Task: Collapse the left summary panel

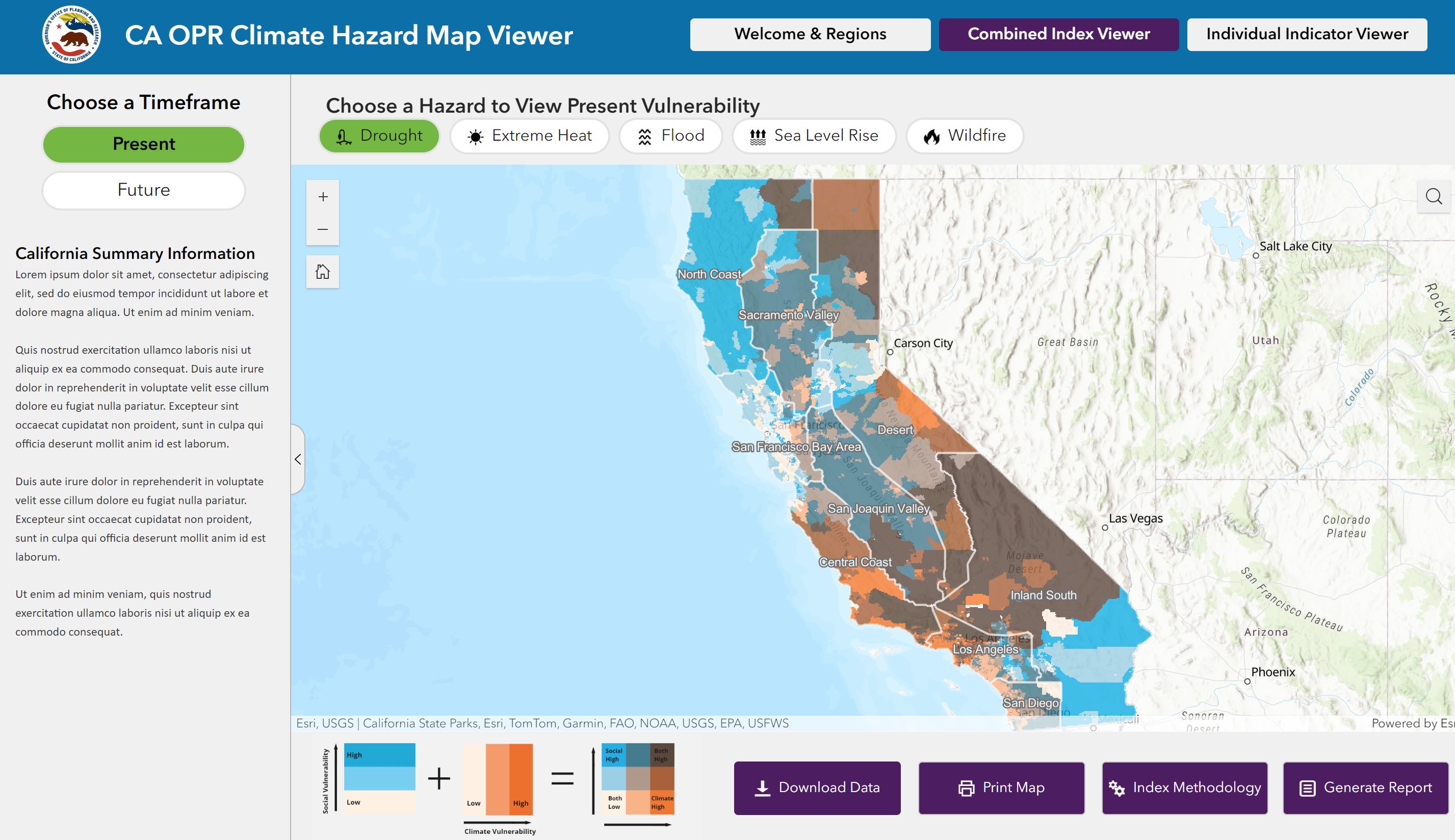Action: tap(298, 459)
